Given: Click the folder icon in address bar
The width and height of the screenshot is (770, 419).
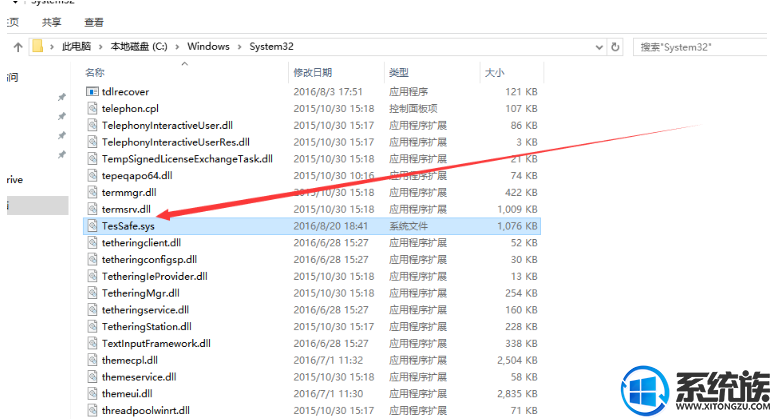Looking at the screenshot, I should pyautogui.click(x=38, y=46).
